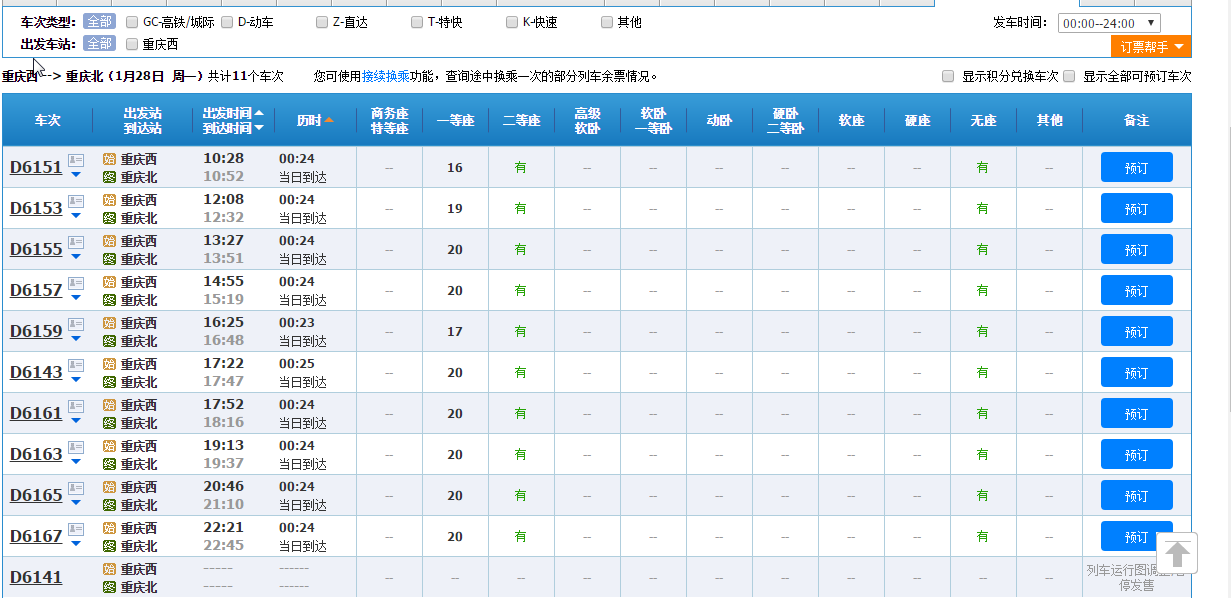Viewport: 1231px width, 598px height.
Task: Open the 接续换乘 link
Action: (x=385, y=76)
